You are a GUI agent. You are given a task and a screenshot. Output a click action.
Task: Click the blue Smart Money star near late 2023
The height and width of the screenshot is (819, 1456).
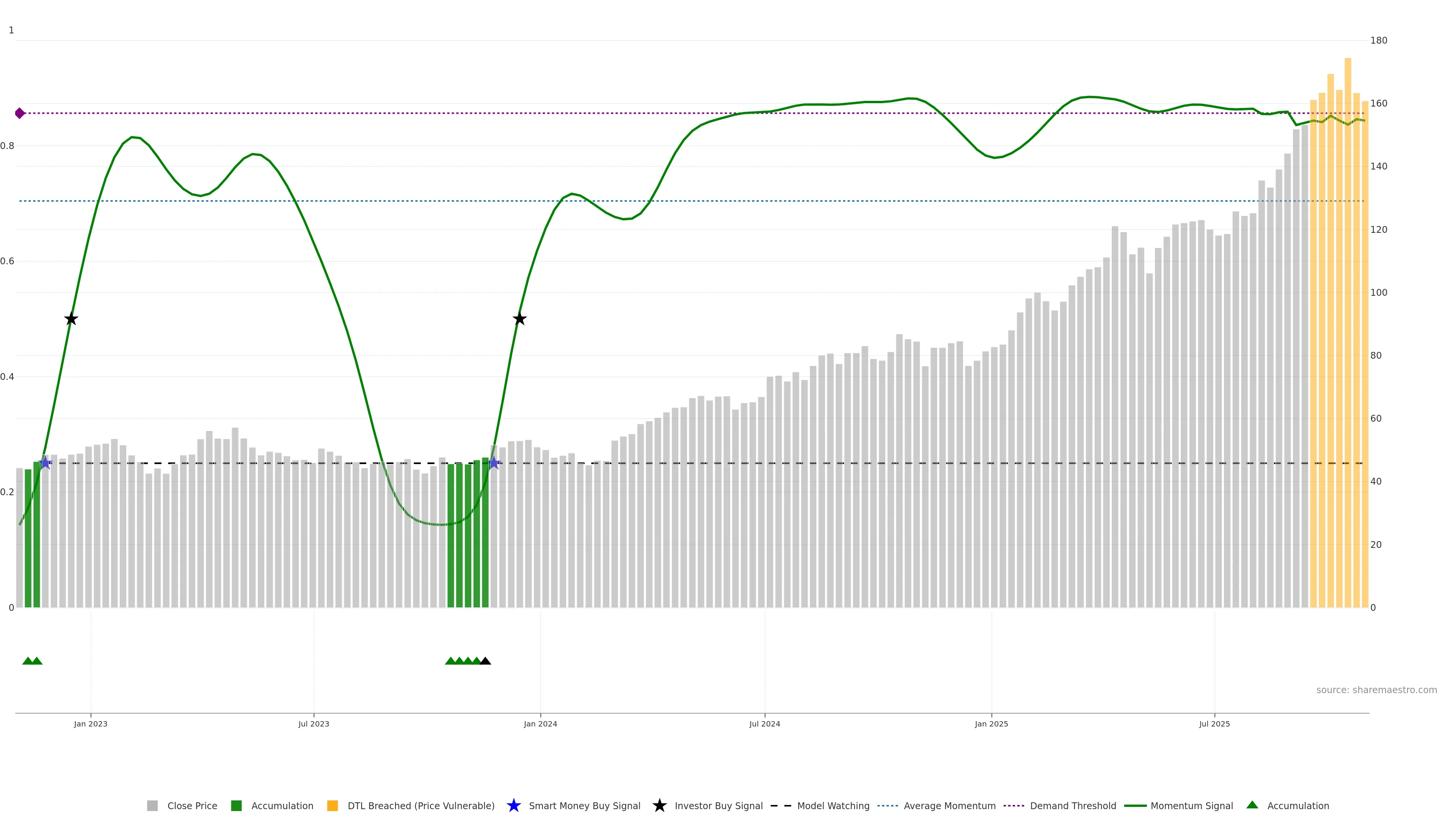click(x=494, y=463)
